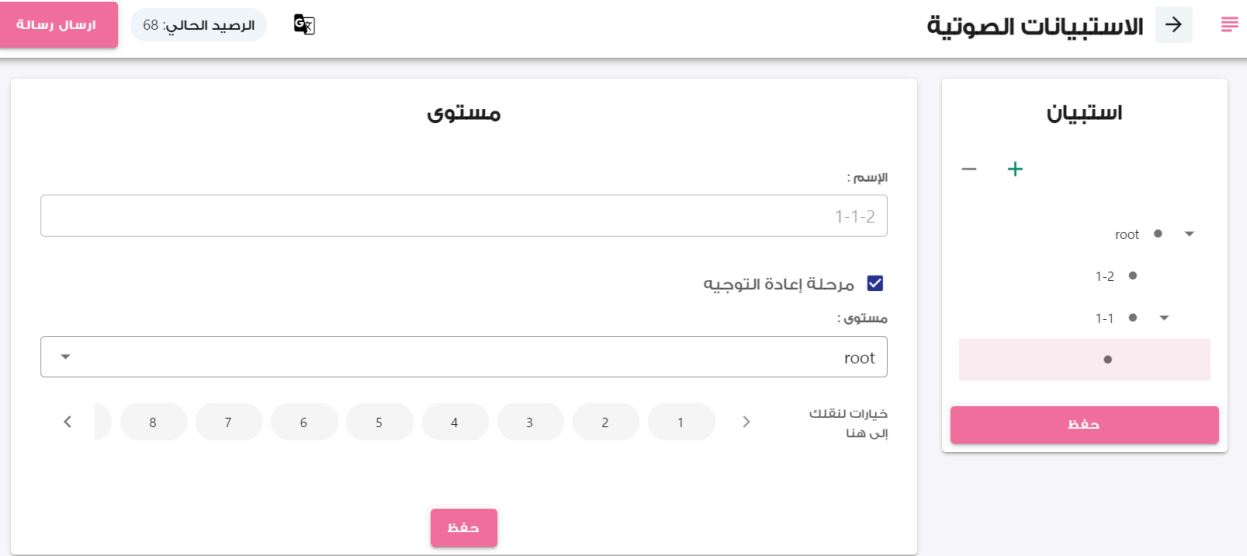This screenshot has width=1247, height=556.
Task: Select the 1-2 tree item
Action: [x=1104, y=275]
